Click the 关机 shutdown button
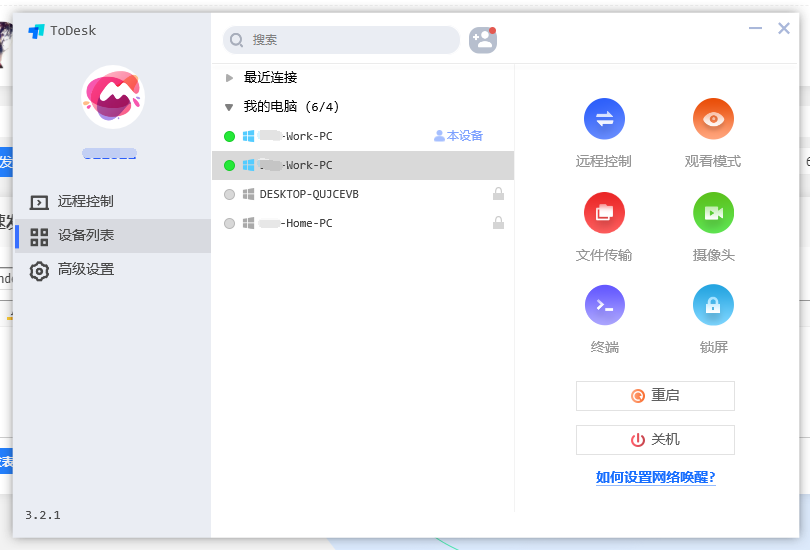Viewport: 810px width, 550px height. point(655,440)
